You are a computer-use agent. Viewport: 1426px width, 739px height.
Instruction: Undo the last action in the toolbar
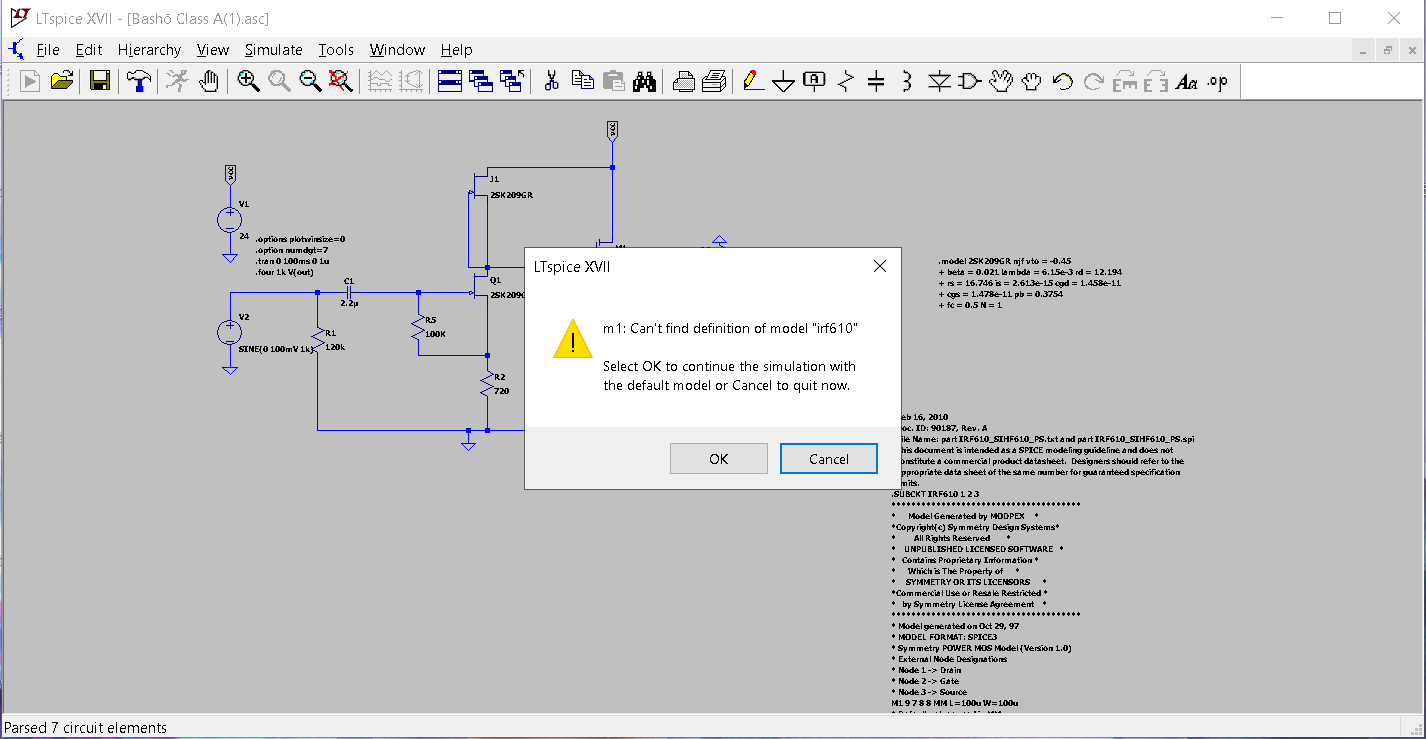coord(1063,82)
